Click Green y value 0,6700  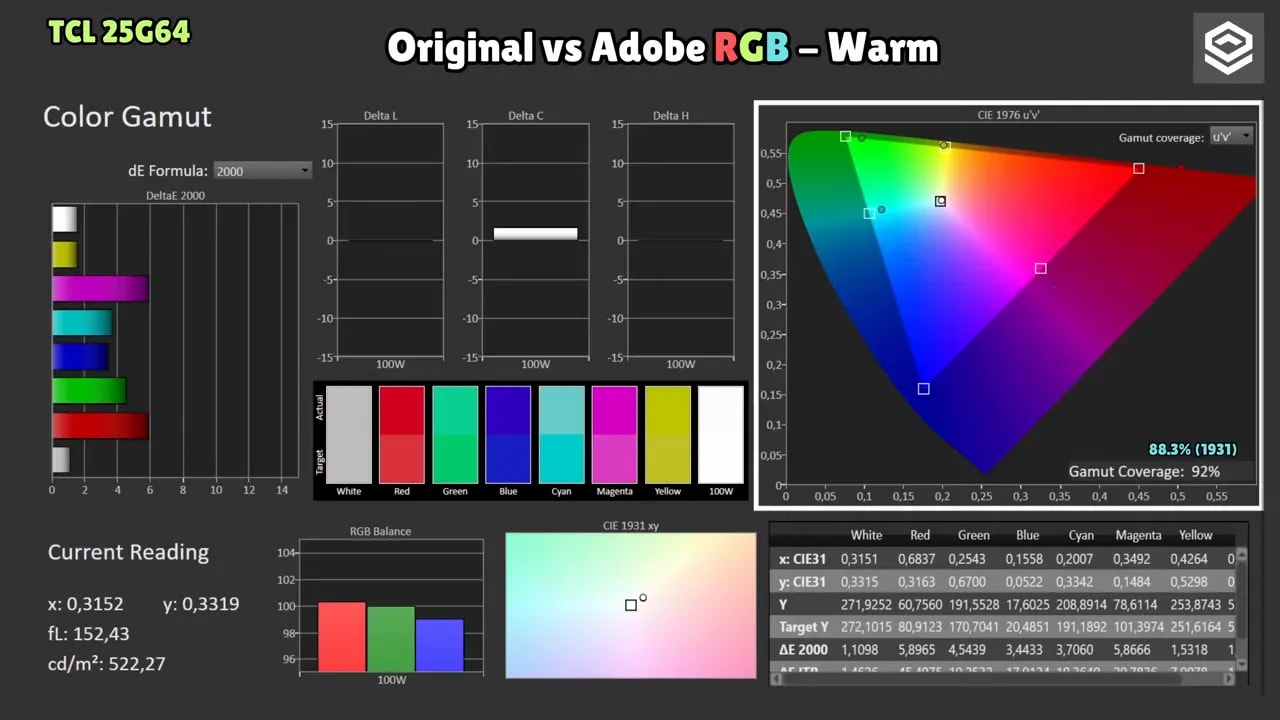(x=967, y=582)
